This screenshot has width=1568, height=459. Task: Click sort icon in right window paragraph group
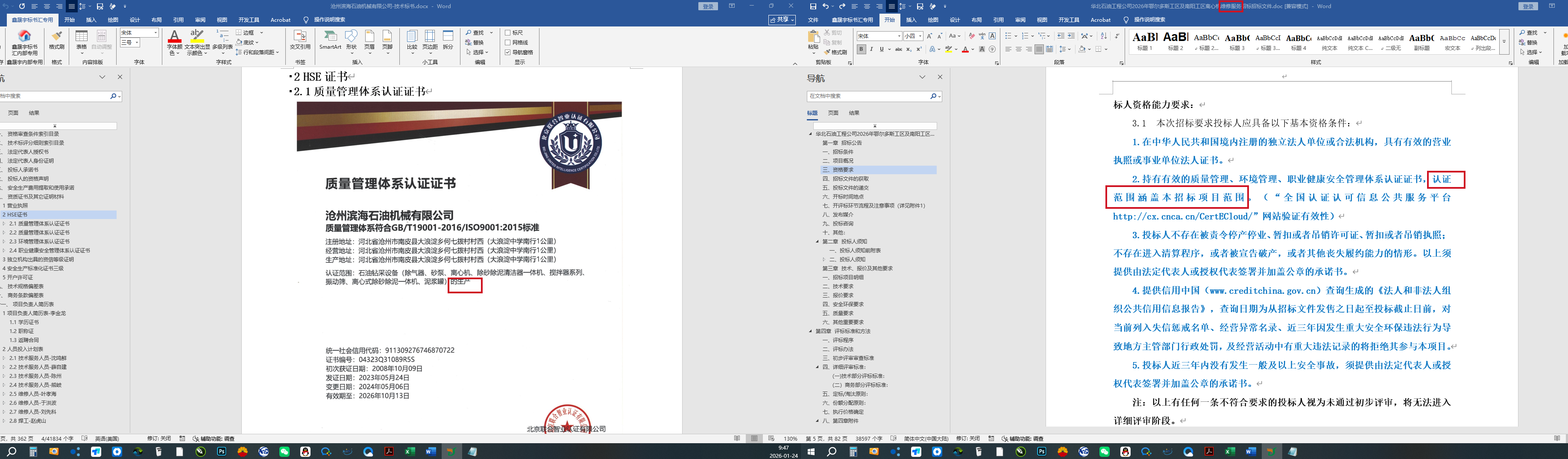pyautogui.click(x=1104, y=36)
